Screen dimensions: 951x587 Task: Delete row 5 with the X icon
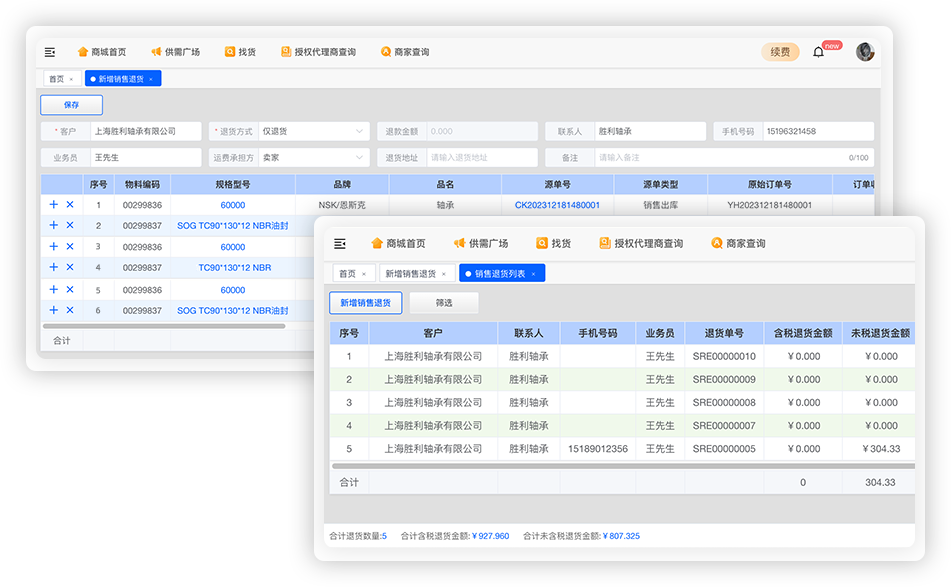tap(70, 290)
